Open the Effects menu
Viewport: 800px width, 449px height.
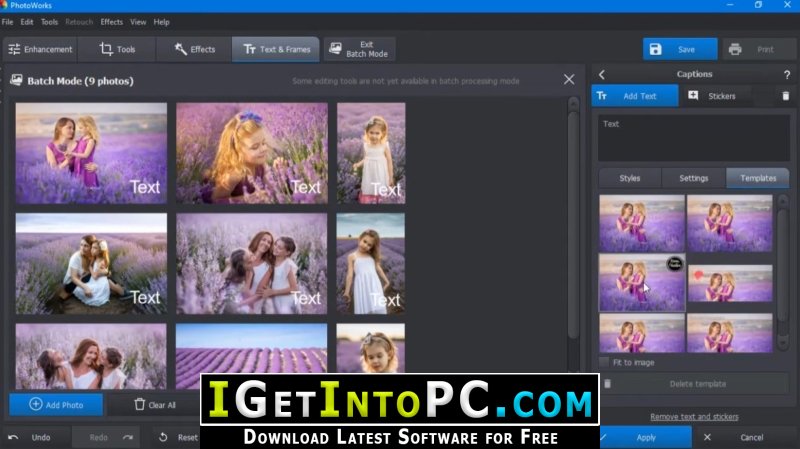point(111,22)
